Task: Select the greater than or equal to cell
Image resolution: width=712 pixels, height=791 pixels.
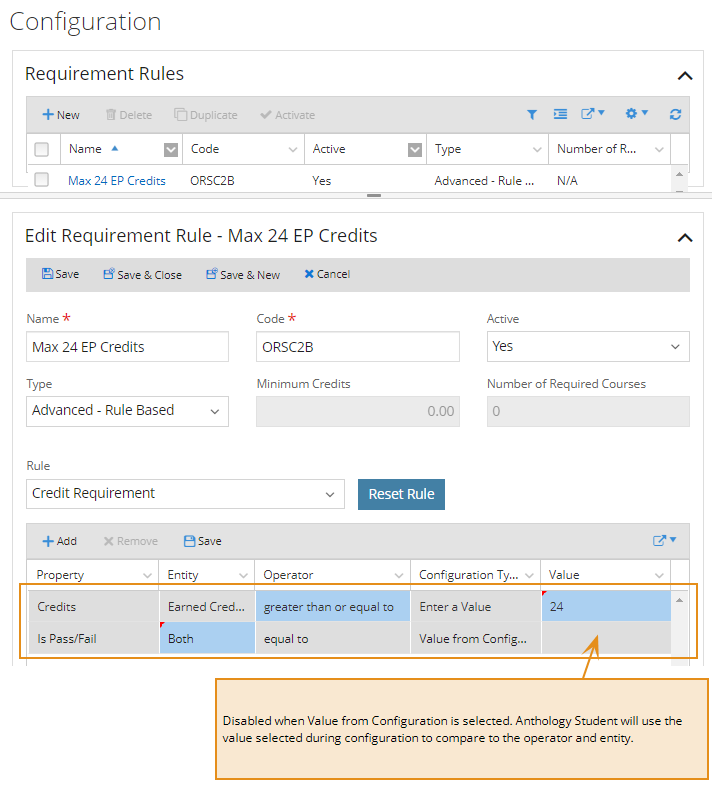Action: coord(333,606)
